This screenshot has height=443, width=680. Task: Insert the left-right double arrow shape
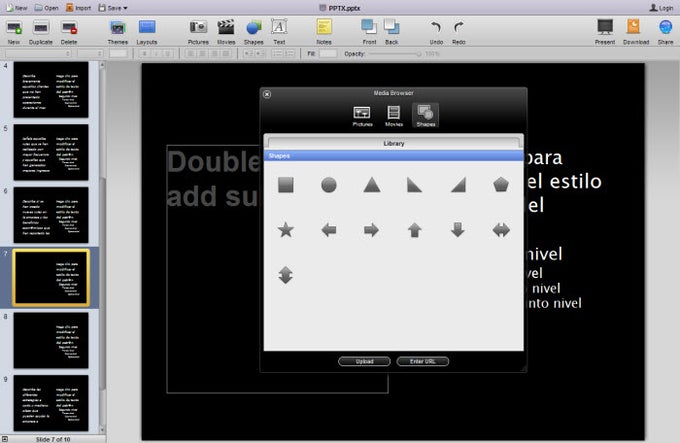pyautogui.click(x=501, y=230)
